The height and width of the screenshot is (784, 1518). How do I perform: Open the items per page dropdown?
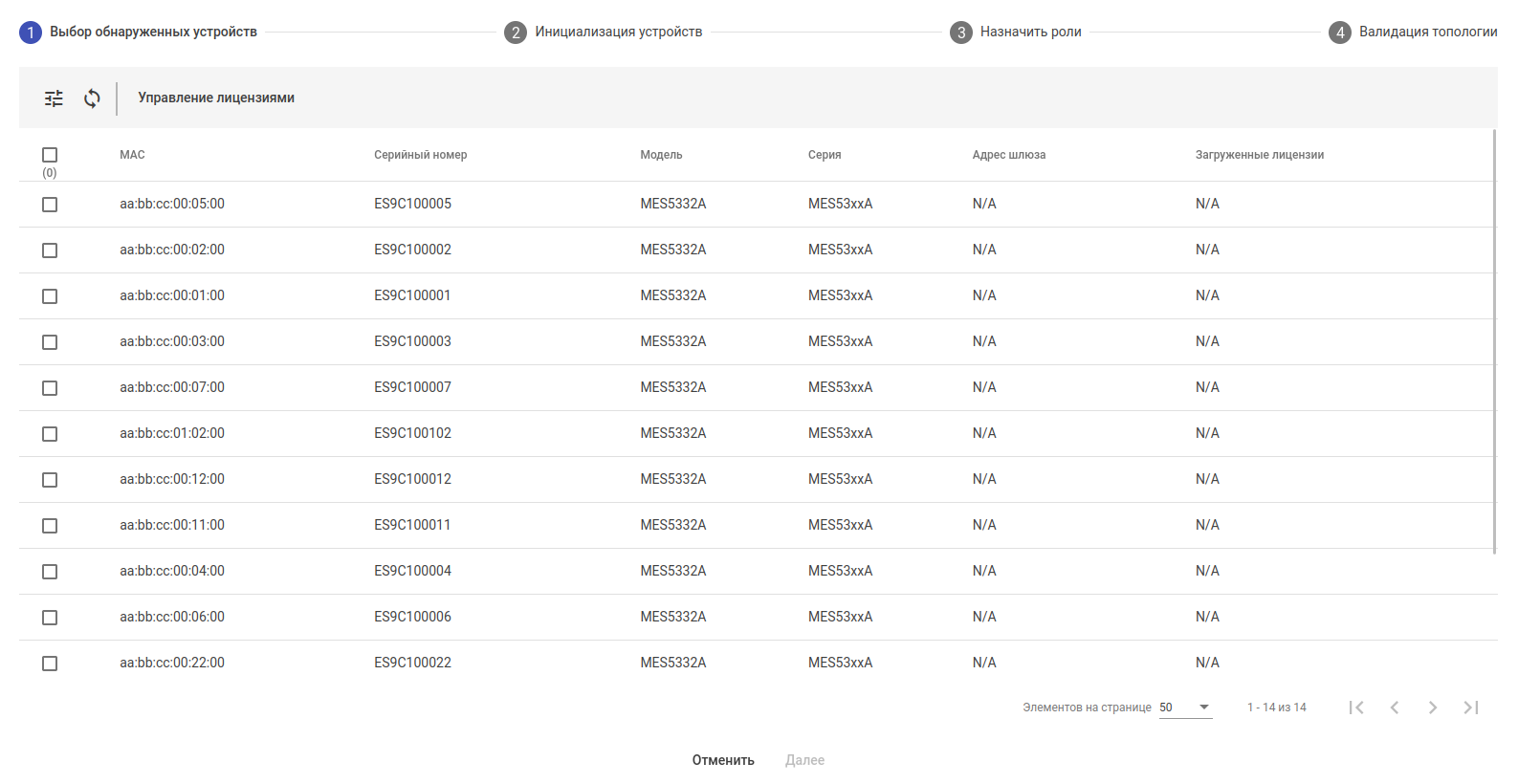coord(1185,708)
